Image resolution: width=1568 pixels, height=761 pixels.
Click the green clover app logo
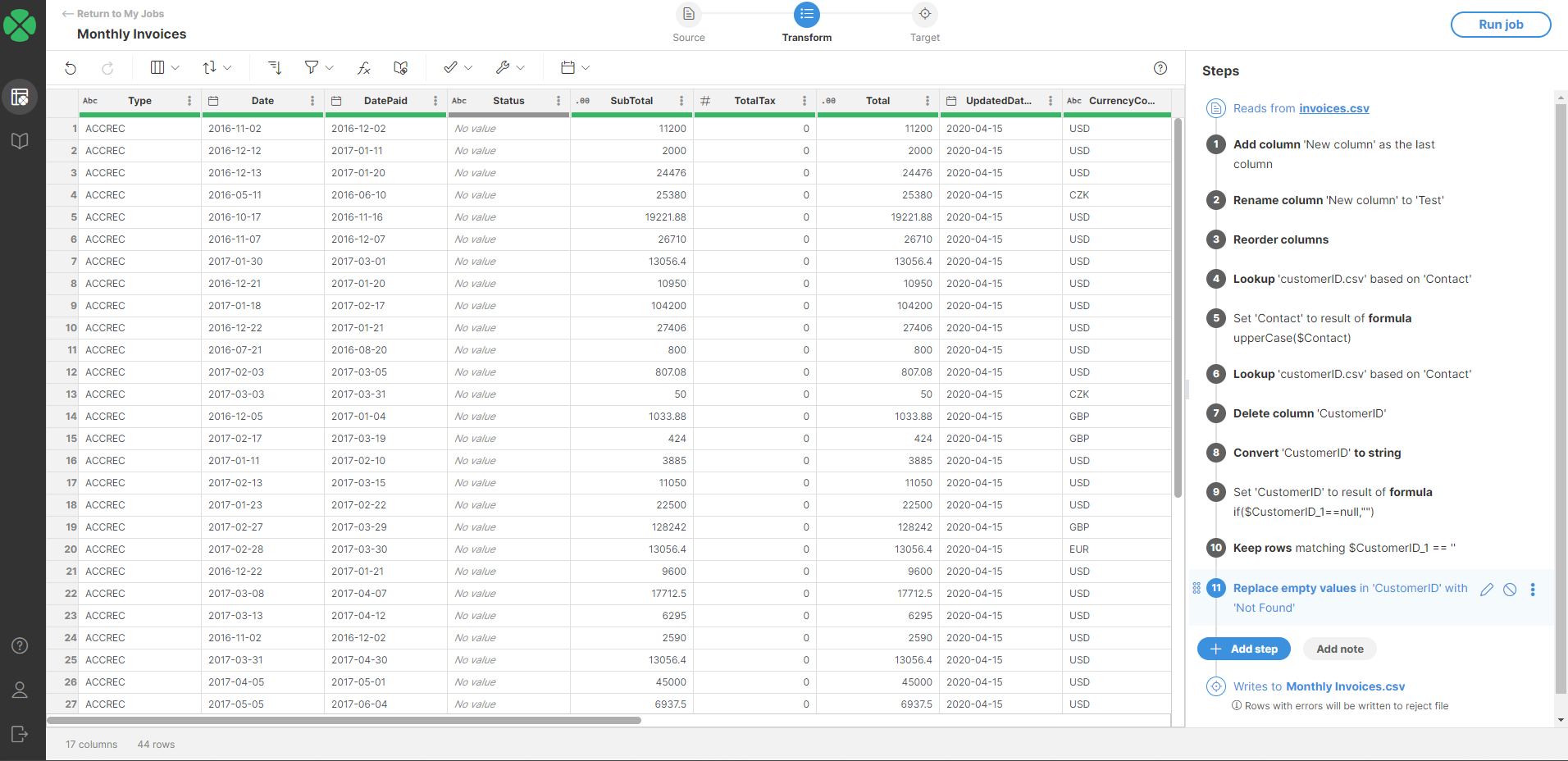[x=20, y=25]
